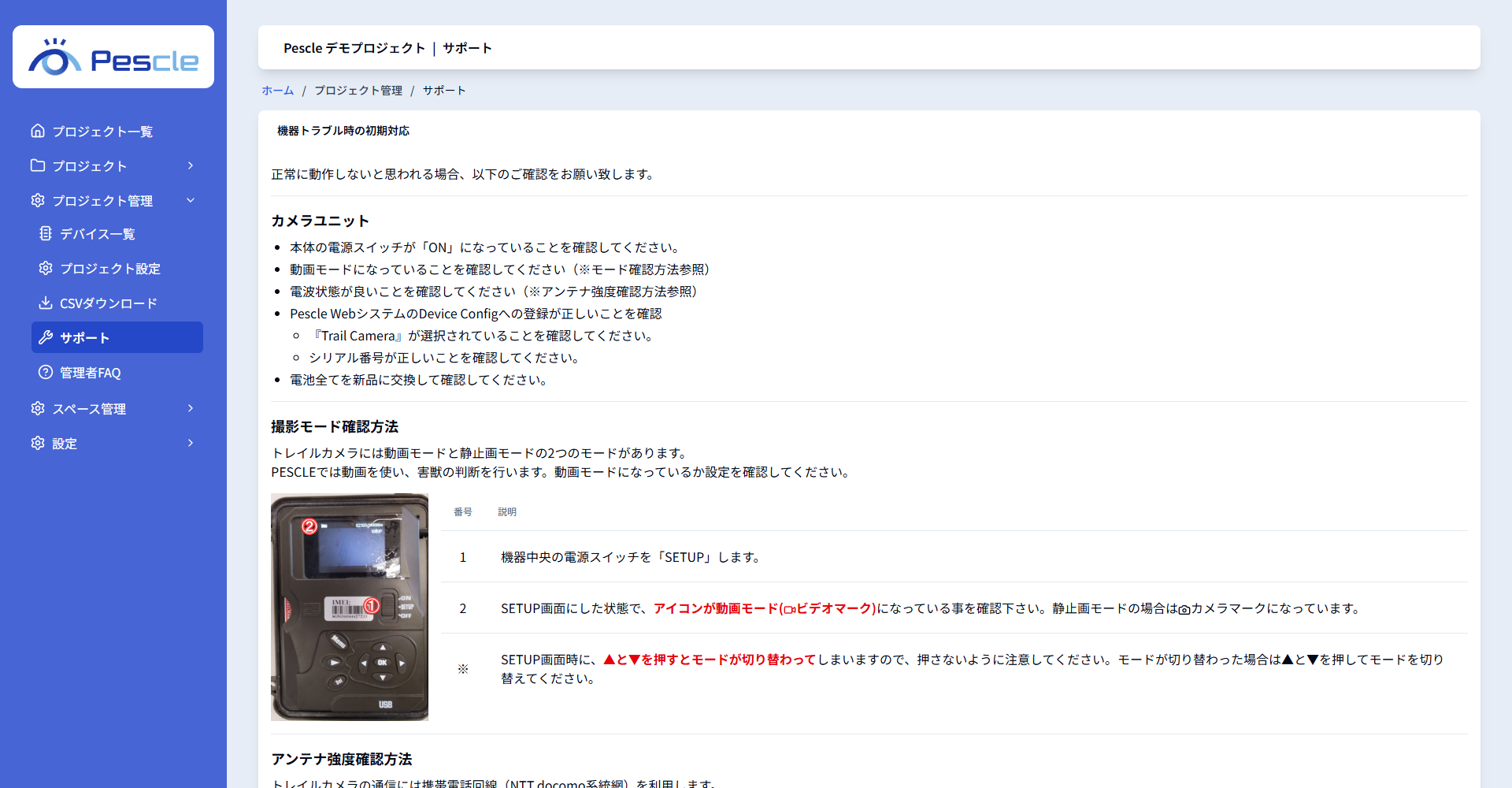This screenshot has width=1512, height=788.
Task: Click the page title Pescle デモプロジェクト｜サポート
Action: click(x=387, y=48)
